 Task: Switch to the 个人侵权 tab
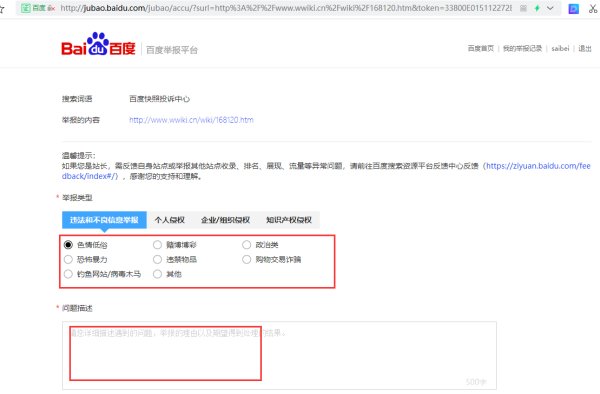click(170, 220)
